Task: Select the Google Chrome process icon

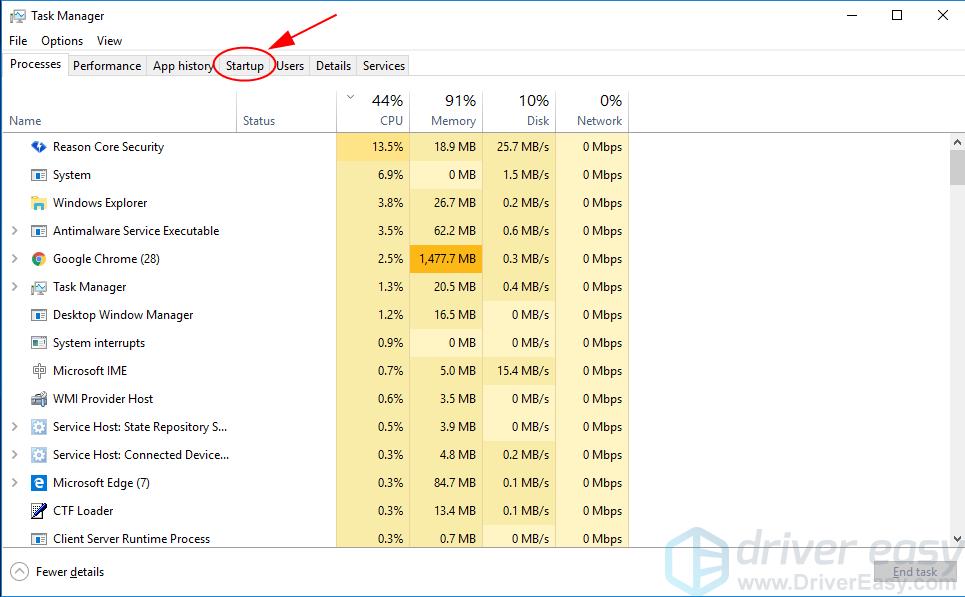Action: (37, 259)
